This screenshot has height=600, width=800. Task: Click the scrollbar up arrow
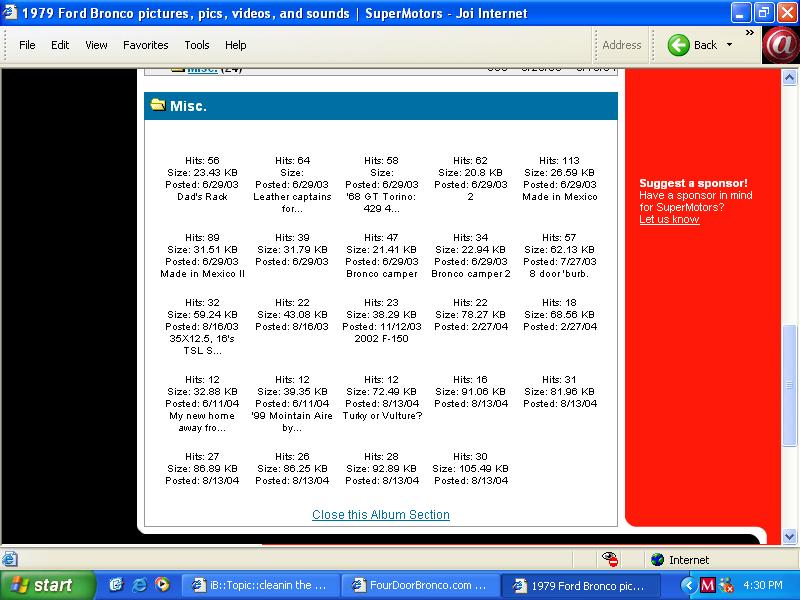pos(789,78)
